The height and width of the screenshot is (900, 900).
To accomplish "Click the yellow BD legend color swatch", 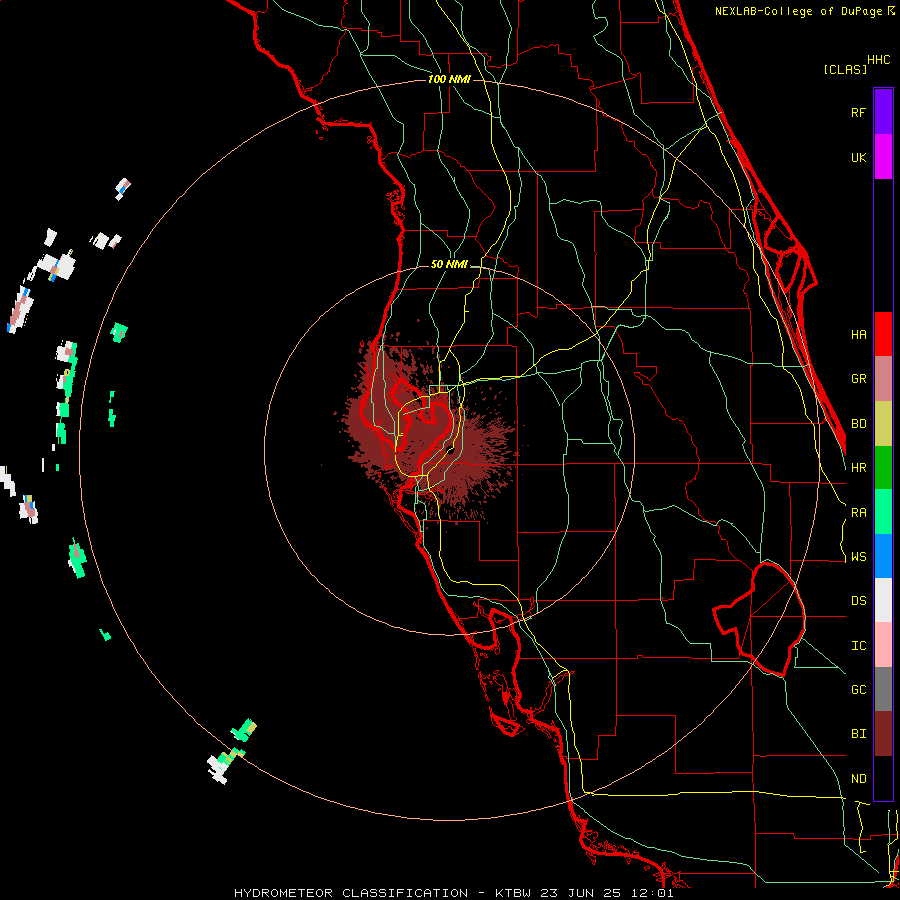I will 883,424.
